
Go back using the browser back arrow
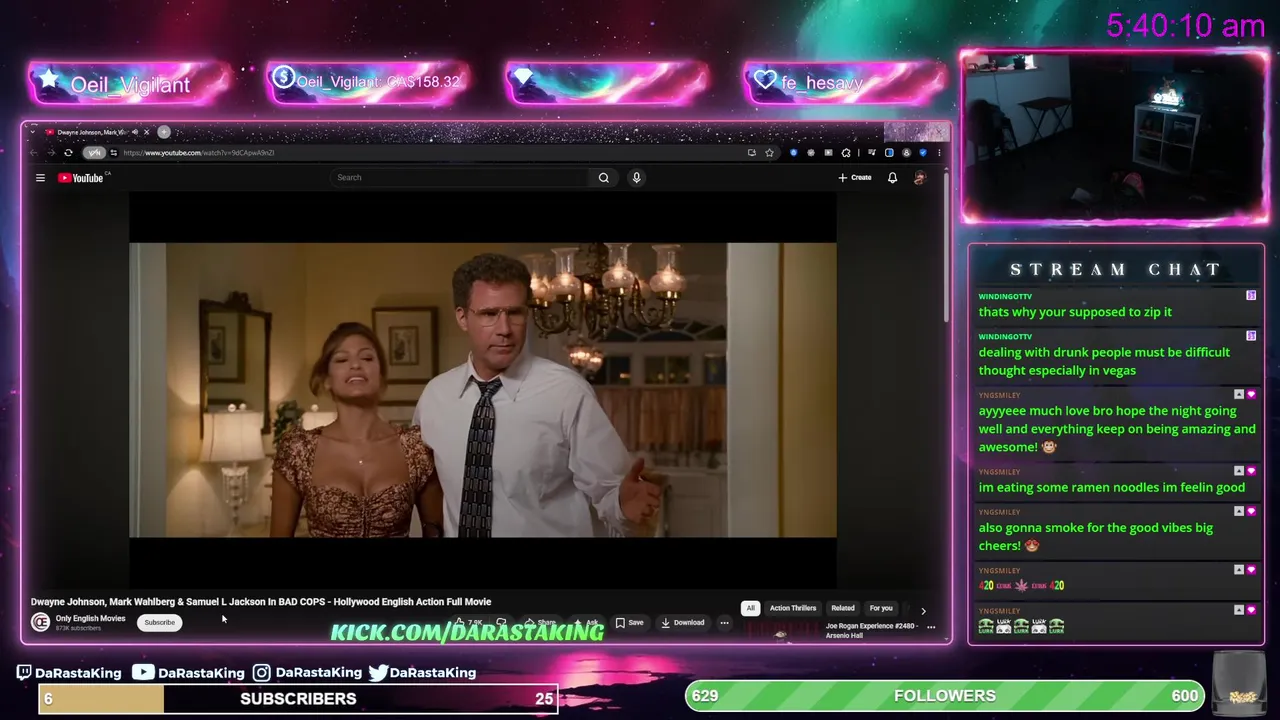point(34,153)
